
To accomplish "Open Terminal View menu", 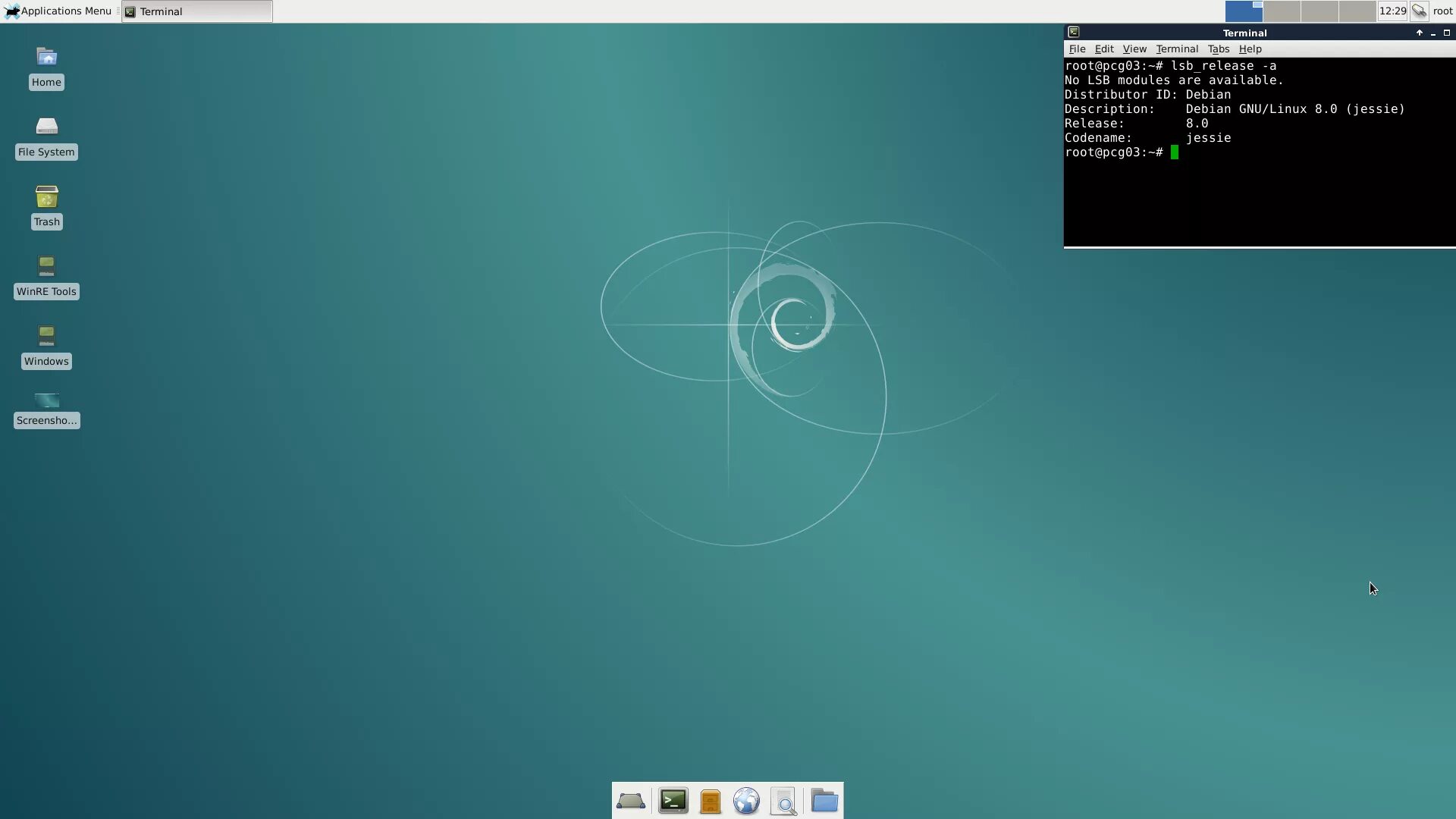I will 1134,49.
